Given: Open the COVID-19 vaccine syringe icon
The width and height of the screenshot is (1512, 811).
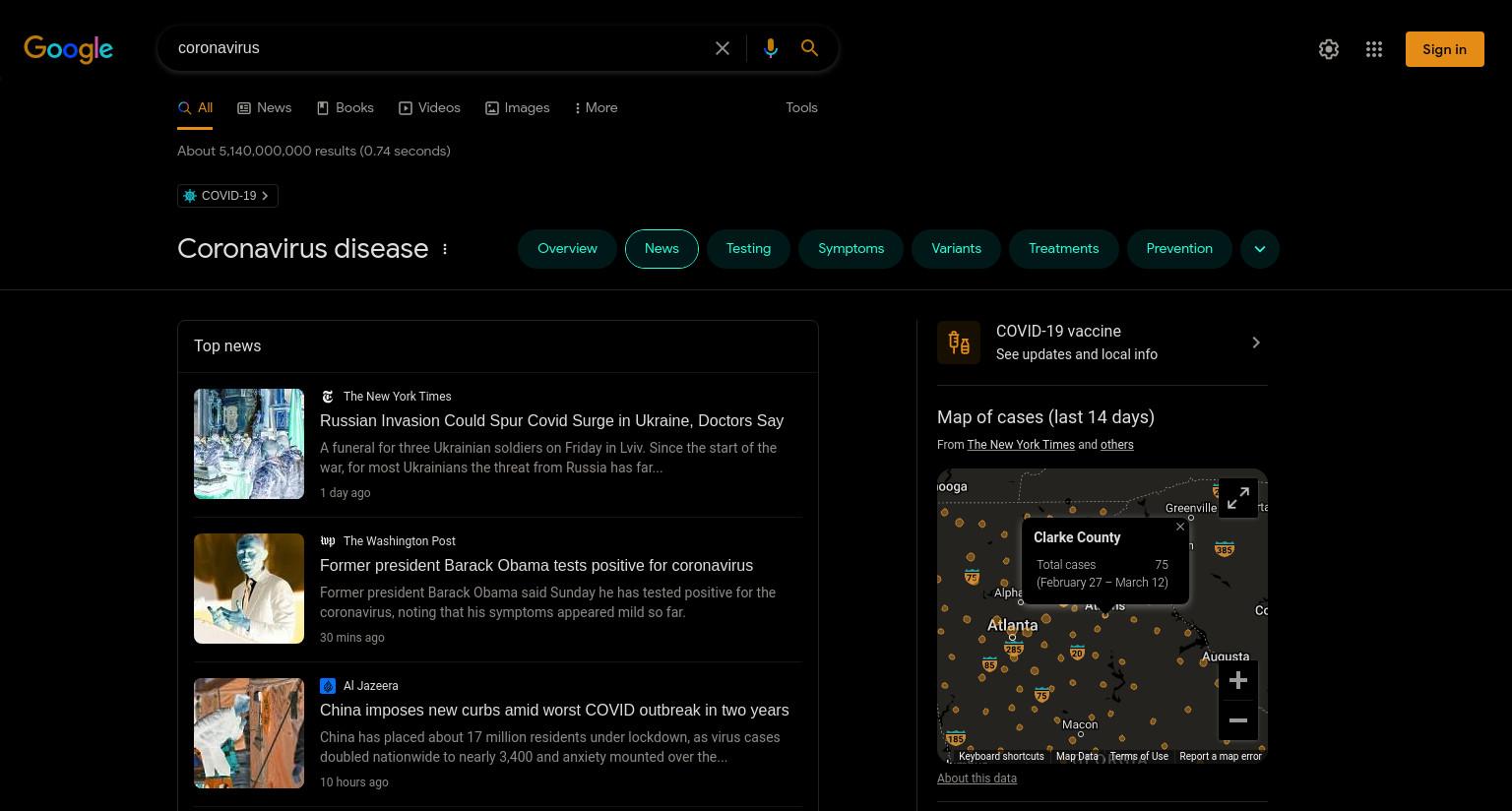Looking at the screenshot, I should pyautogui.click(x=959, y=343).
